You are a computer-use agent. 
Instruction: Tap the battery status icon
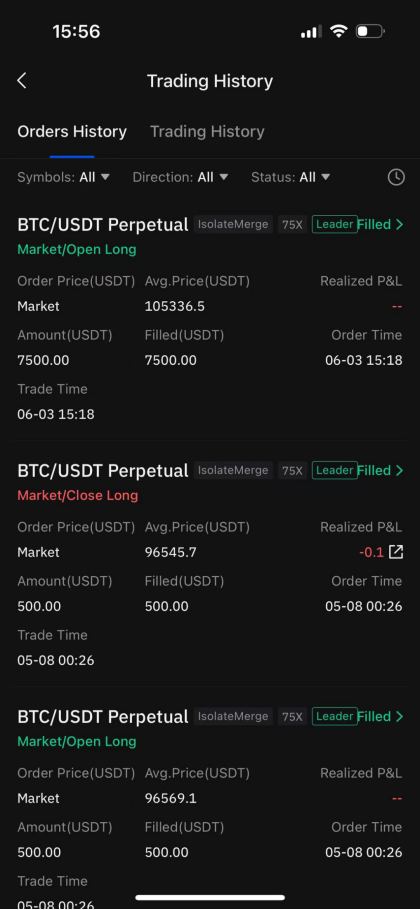click(x=370, y=31)
